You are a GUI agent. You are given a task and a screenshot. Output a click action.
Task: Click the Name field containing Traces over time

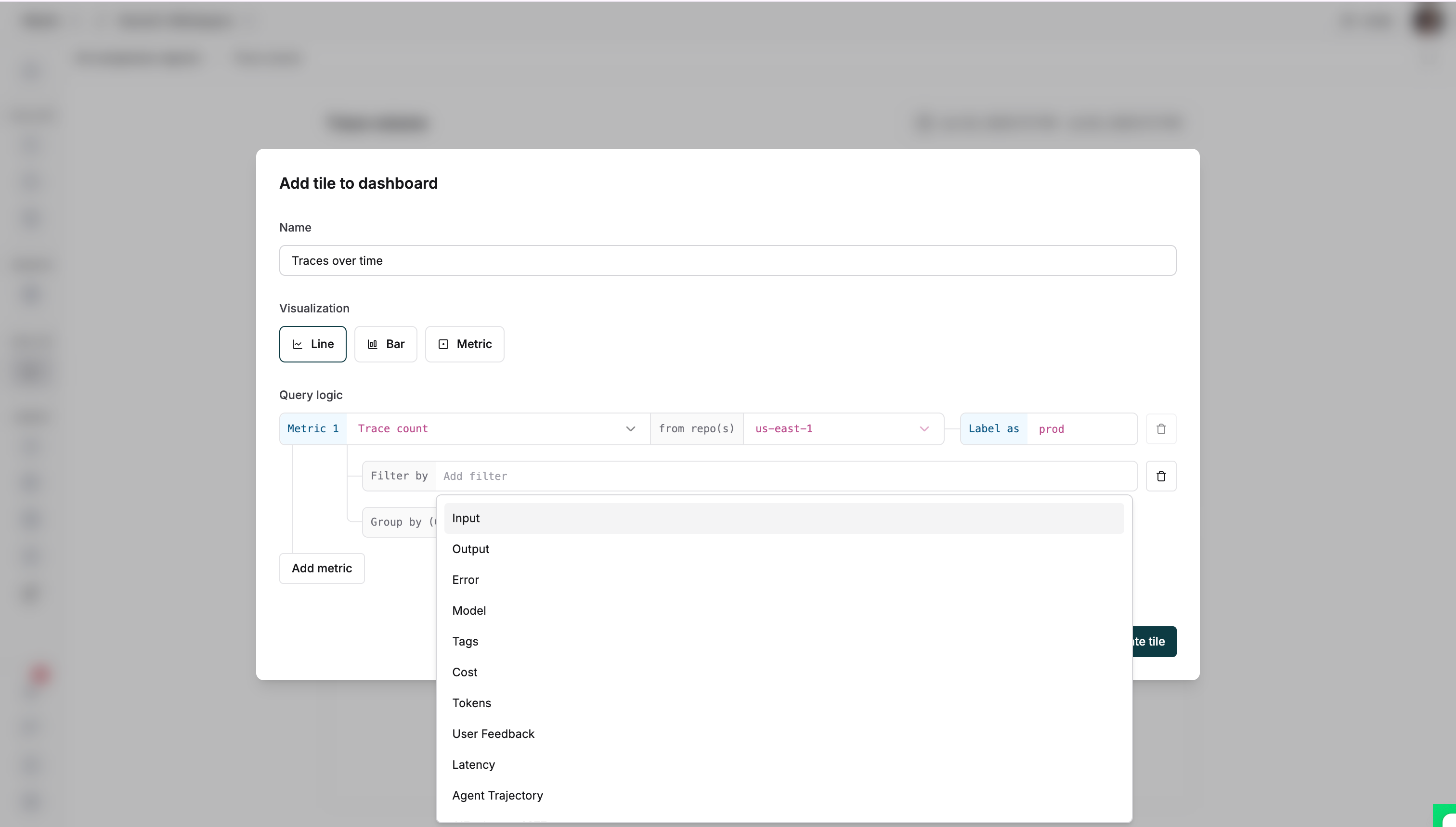click(727, 261)
